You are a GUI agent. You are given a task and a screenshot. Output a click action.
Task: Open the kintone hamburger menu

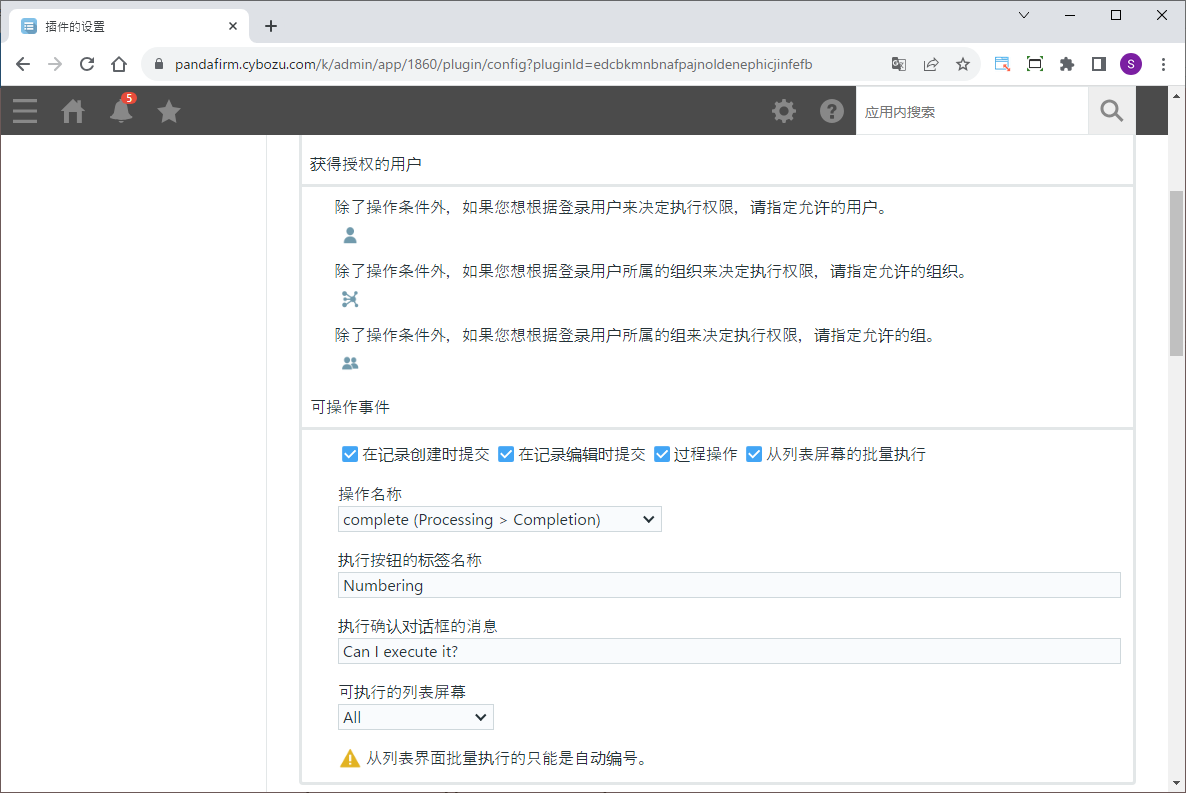25,111
